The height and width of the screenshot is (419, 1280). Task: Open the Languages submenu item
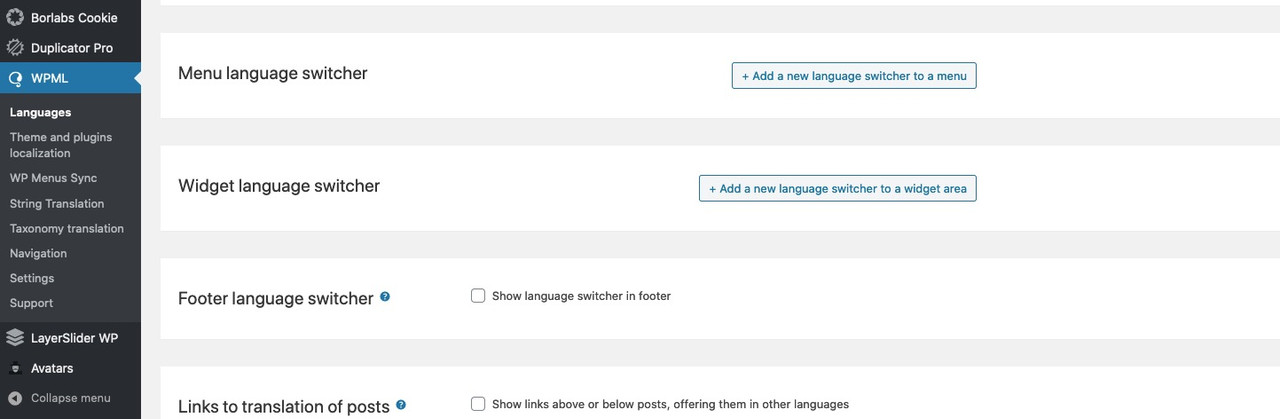pos(41,113)
